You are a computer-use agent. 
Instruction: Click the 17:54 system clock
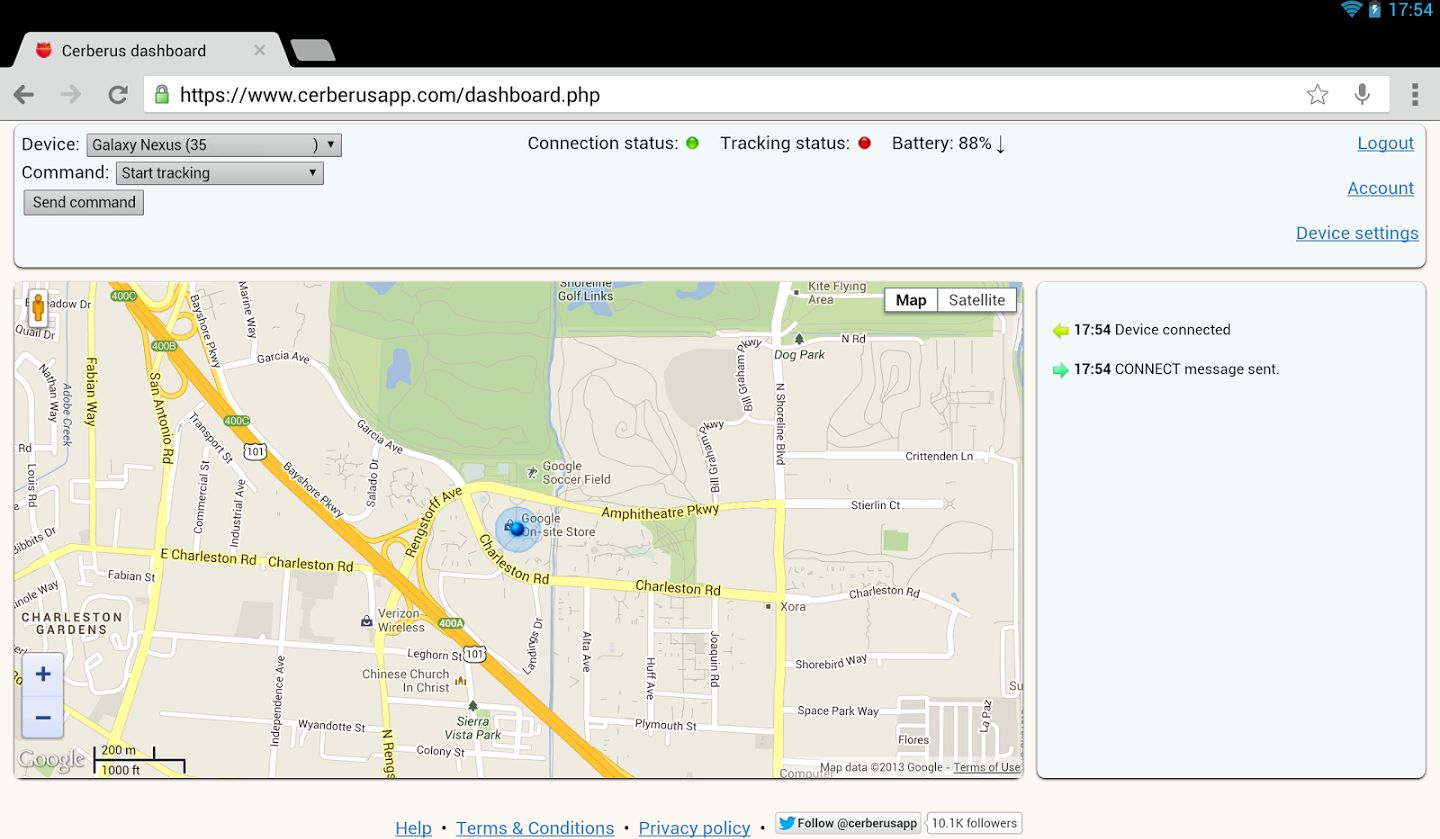click(x=1411, y=10)
